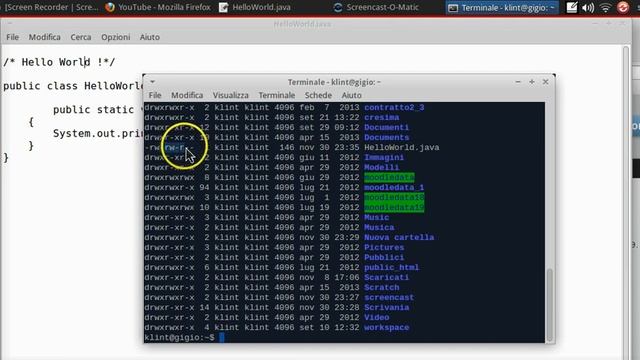Image resolution: width=640 pixels, height=360 pixels.
Task: Open Modifica menu in Terminale window
Action: (187, 95)
